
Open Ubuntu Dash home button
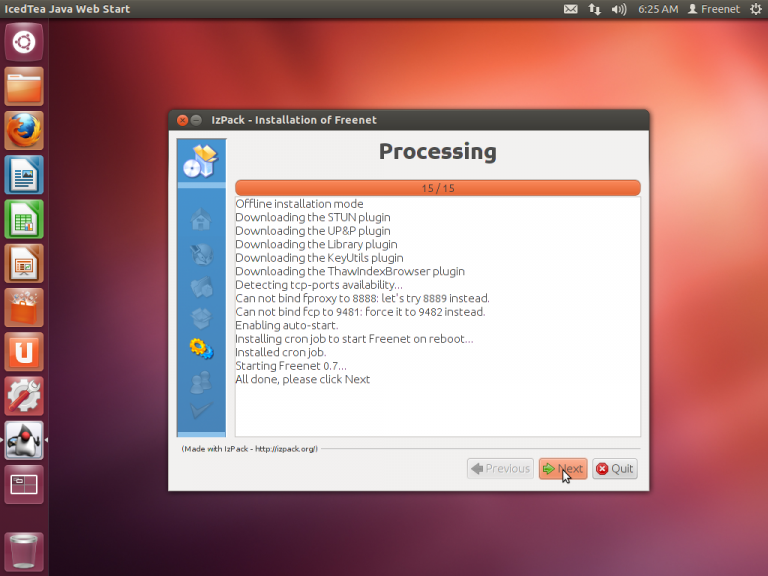[x=24, y=42]
